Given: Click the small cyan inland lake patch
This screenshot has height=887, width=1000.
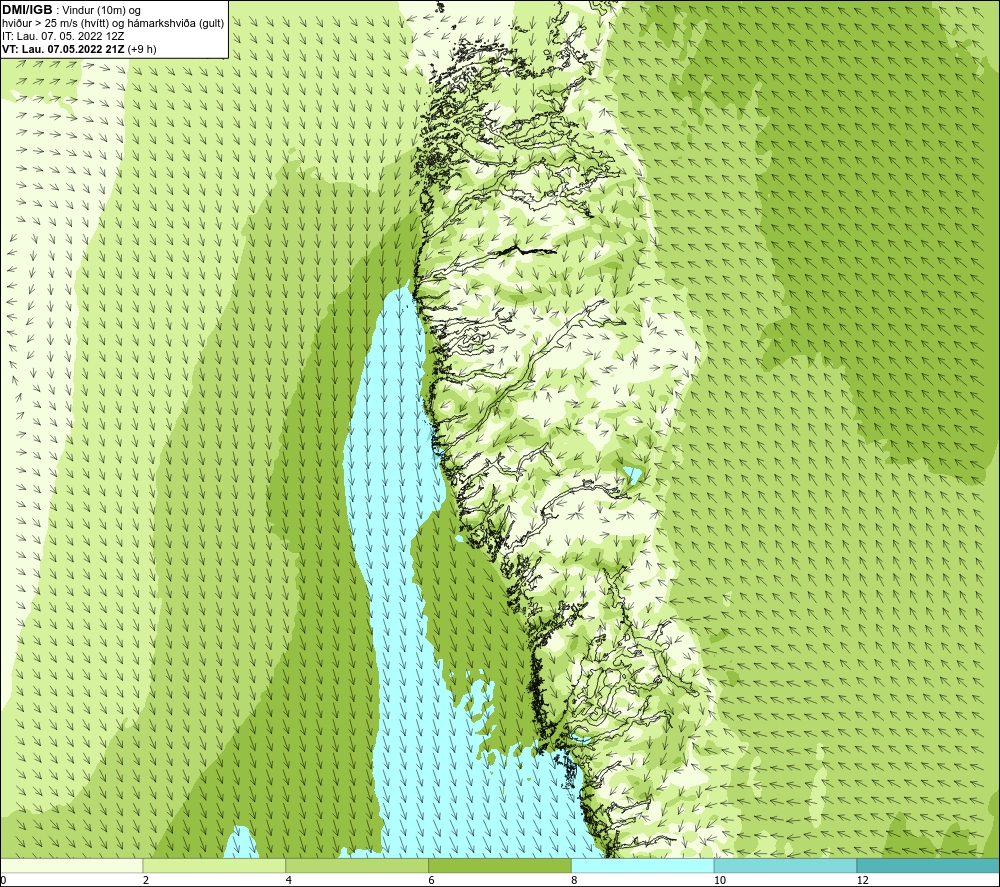Looking at the screenshot, I should click(x=632, y=474).
